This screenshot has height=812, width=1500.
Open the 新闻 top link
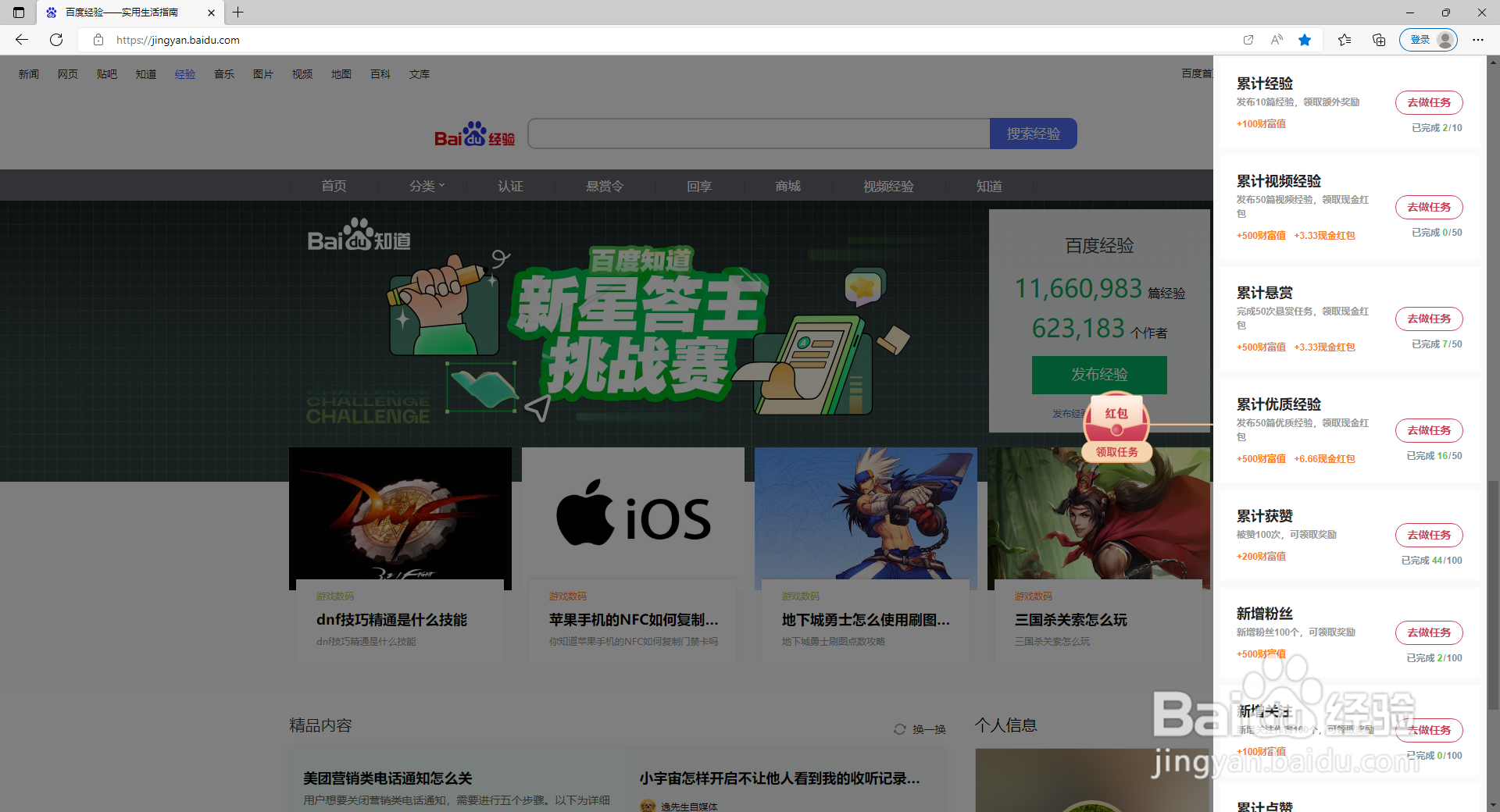[29, 74]
